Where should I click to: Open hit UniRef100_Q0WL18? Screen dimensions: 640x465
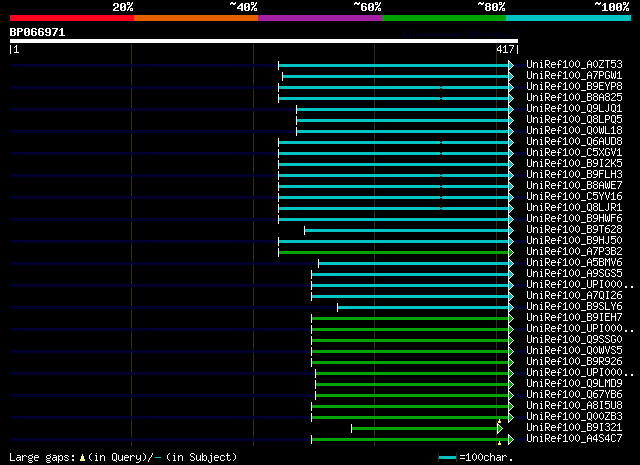coord(574,131)
